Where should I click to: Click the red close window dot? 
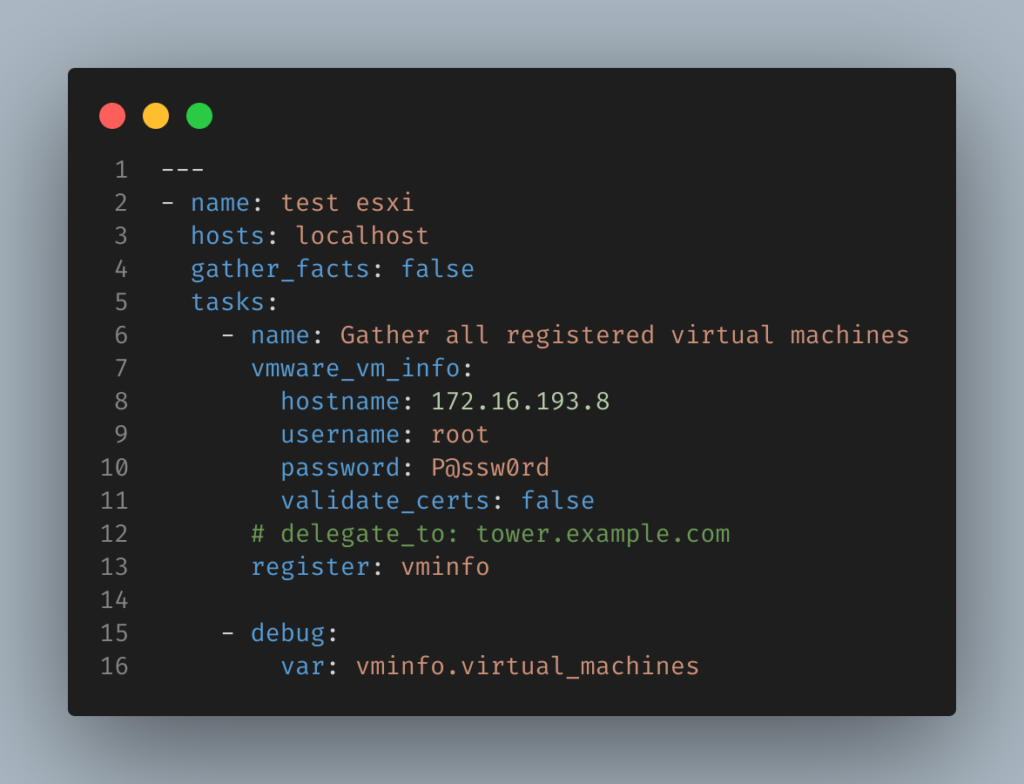coord(112,116)
